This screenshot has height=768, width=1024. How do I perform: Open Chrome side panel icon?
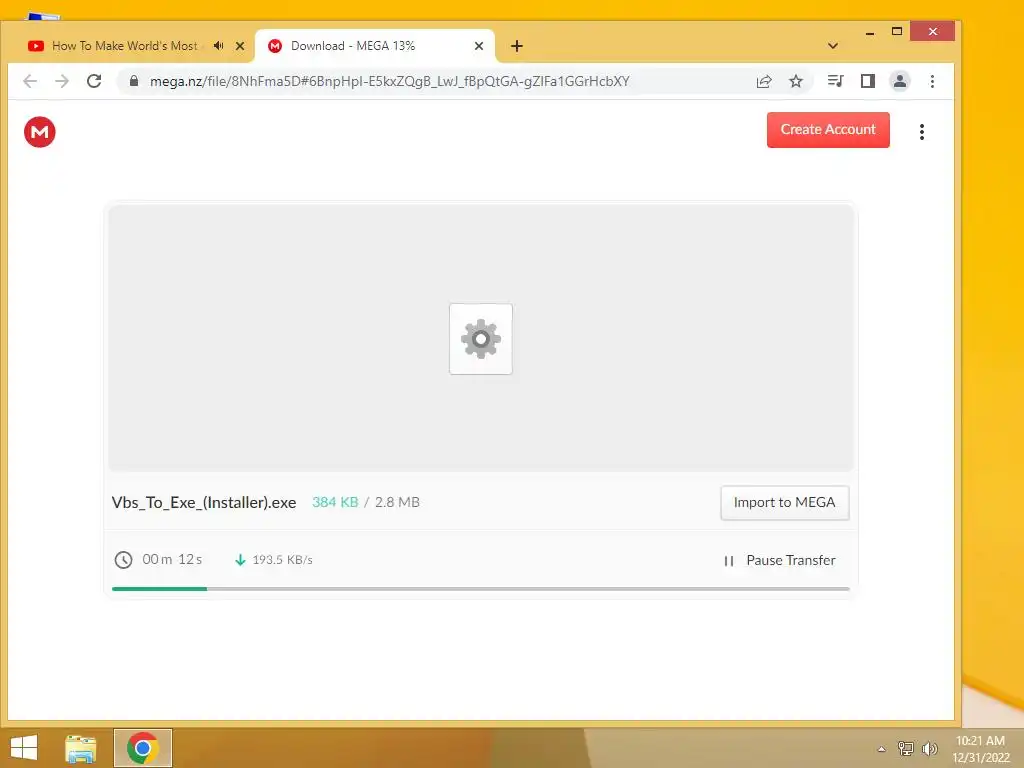867,81
